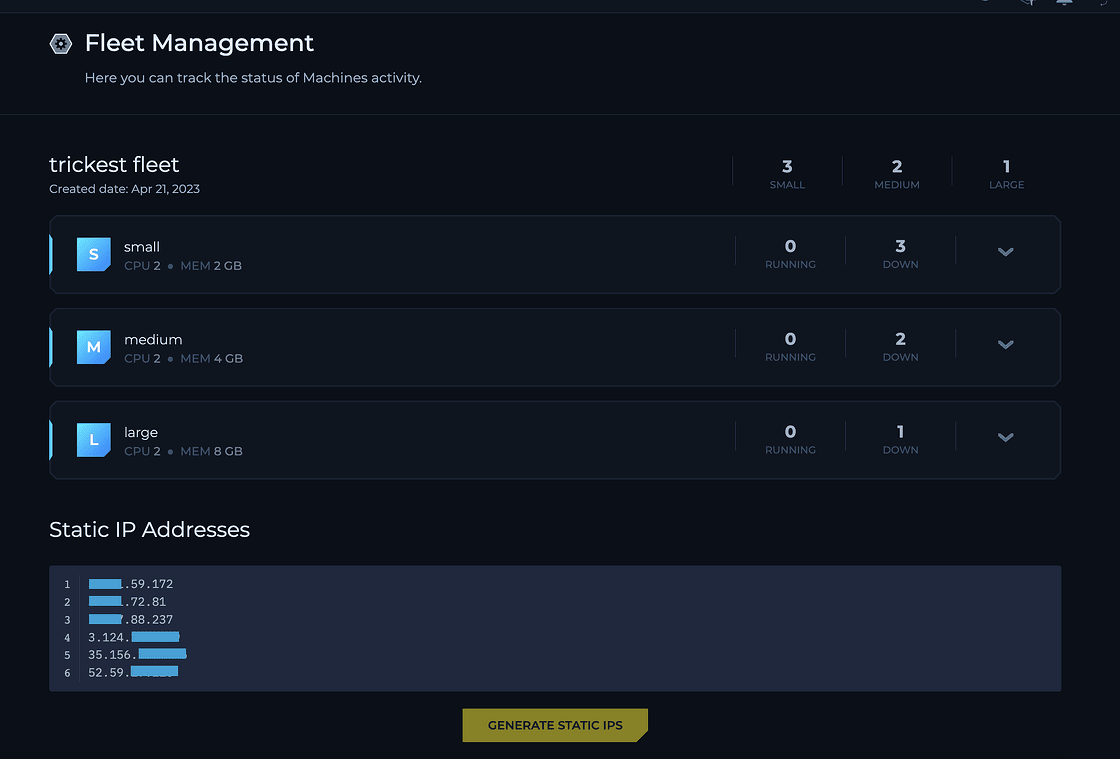The width and height of the screenshot is (1120, 759).
Task: Click the 'large' machine name
Action: (141, 433)
